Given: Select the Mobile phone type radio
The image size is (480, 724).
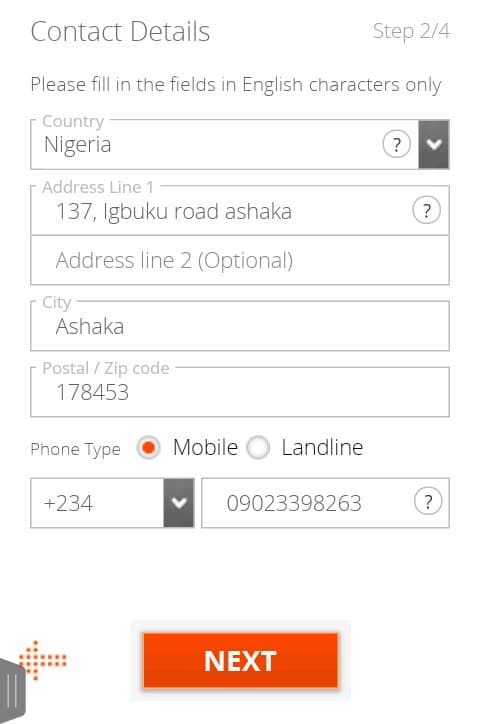Looking at the screenshot, I should (x=148, y=447).
